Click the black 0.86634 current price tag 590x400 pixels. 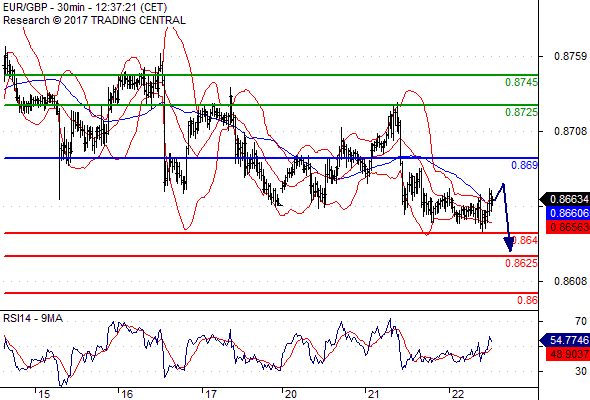(565, 199)
